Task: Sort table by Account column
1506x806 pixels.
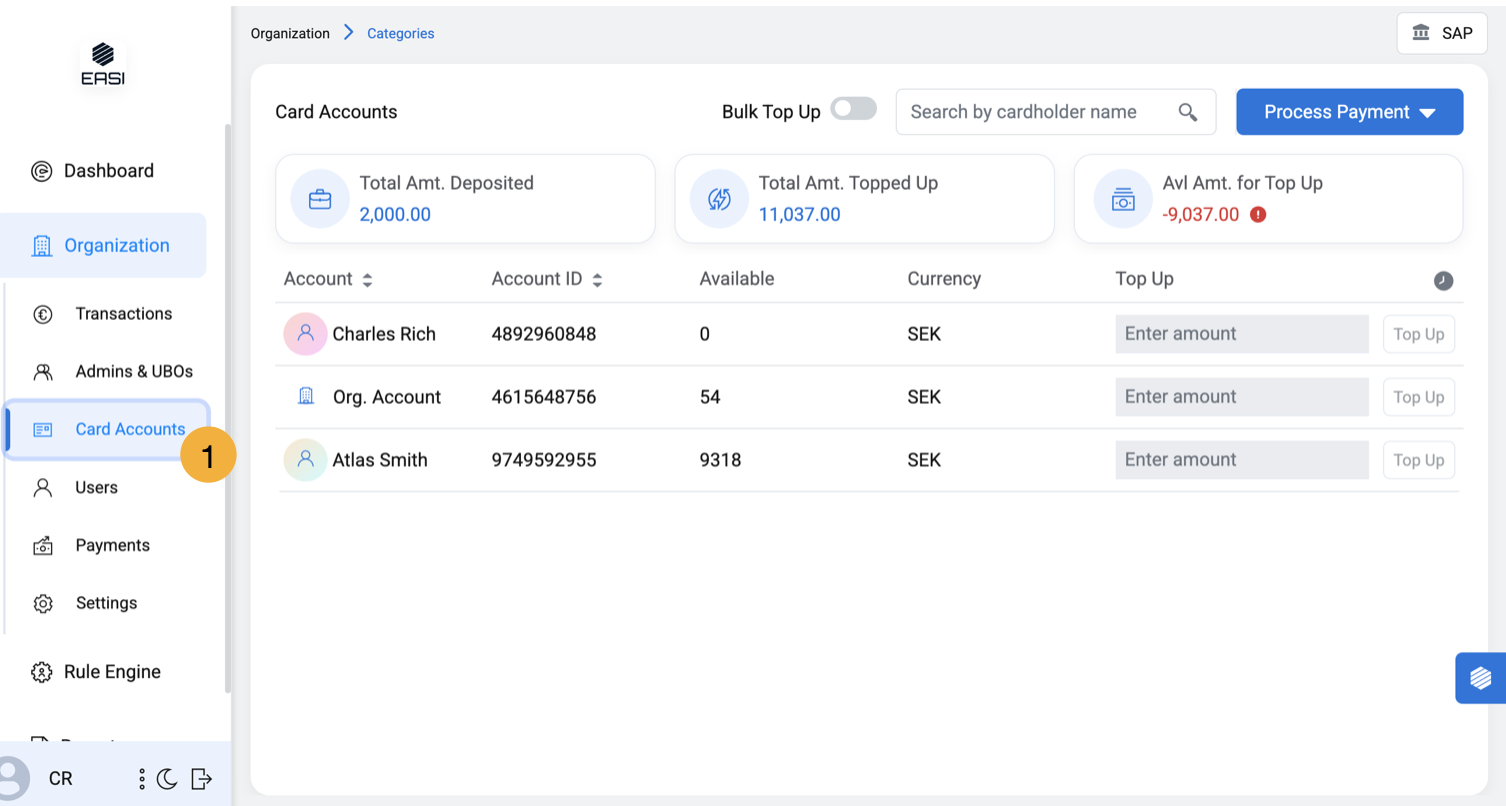Action: (367, 280)
